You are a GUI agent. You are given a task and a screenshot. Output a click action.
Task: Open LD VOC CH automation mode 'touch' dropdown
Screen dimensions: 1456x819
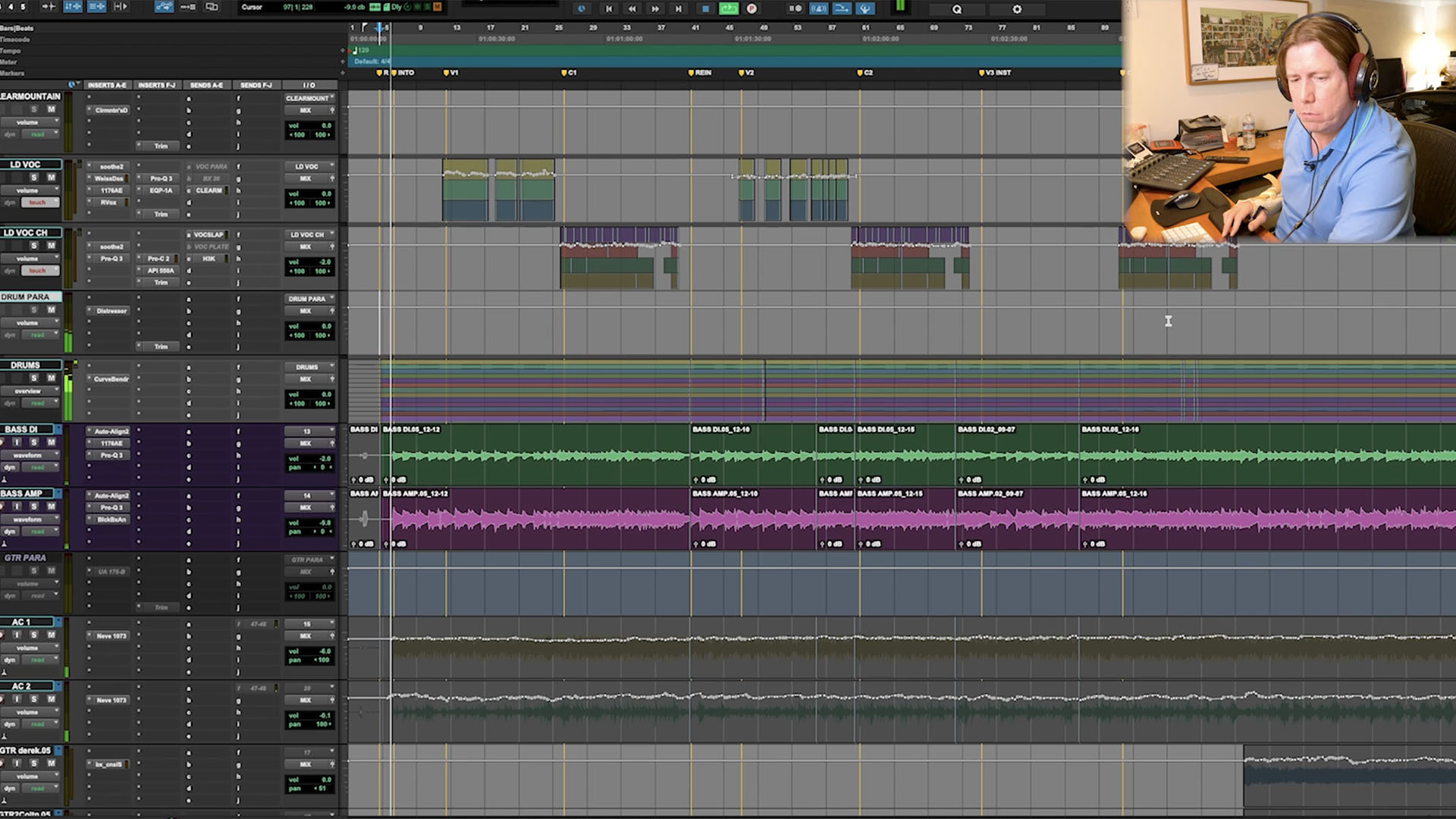click(39, 271)
